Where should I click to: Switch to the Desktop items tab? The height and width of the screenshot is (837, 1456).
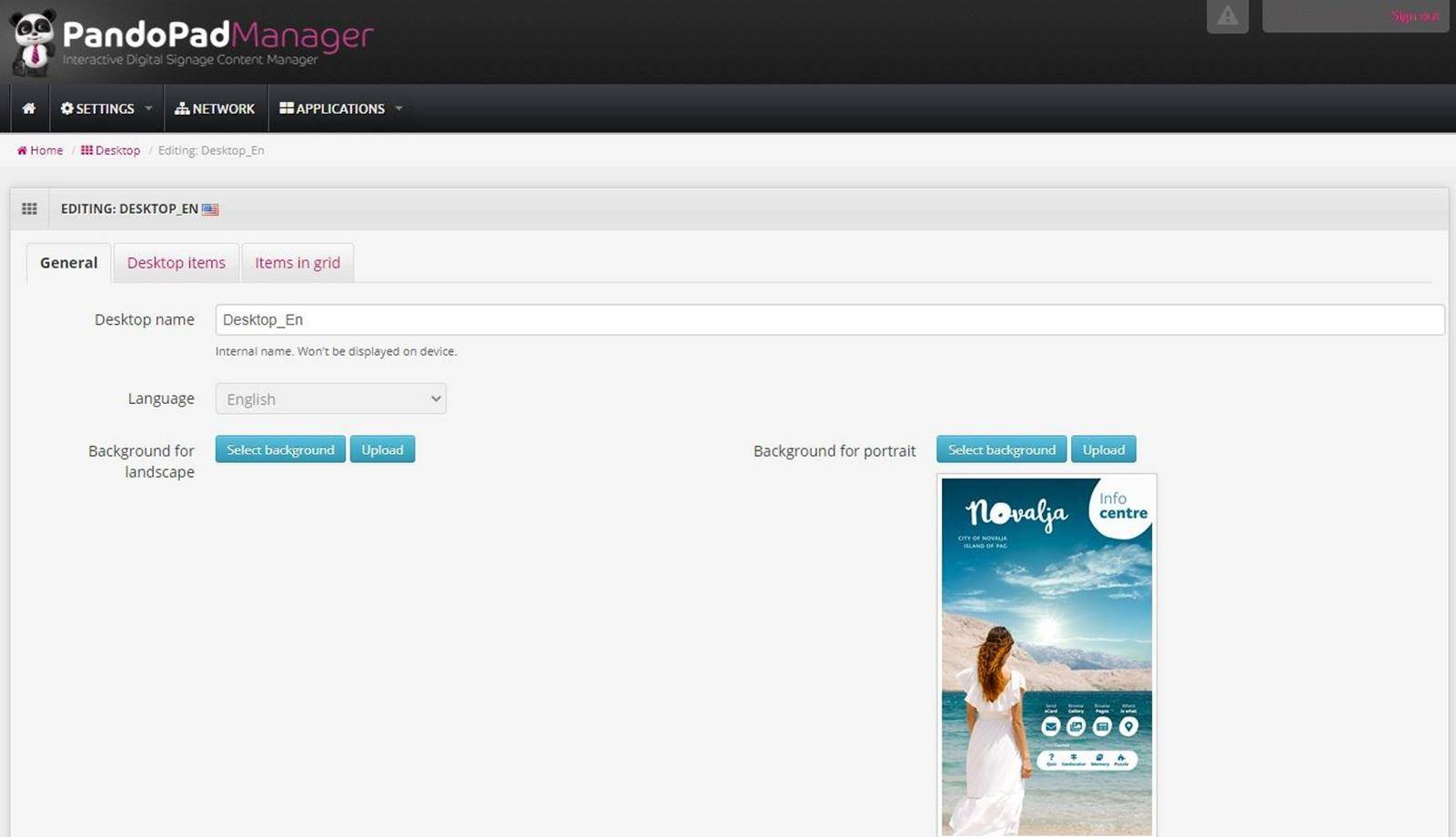coord(177,263)
